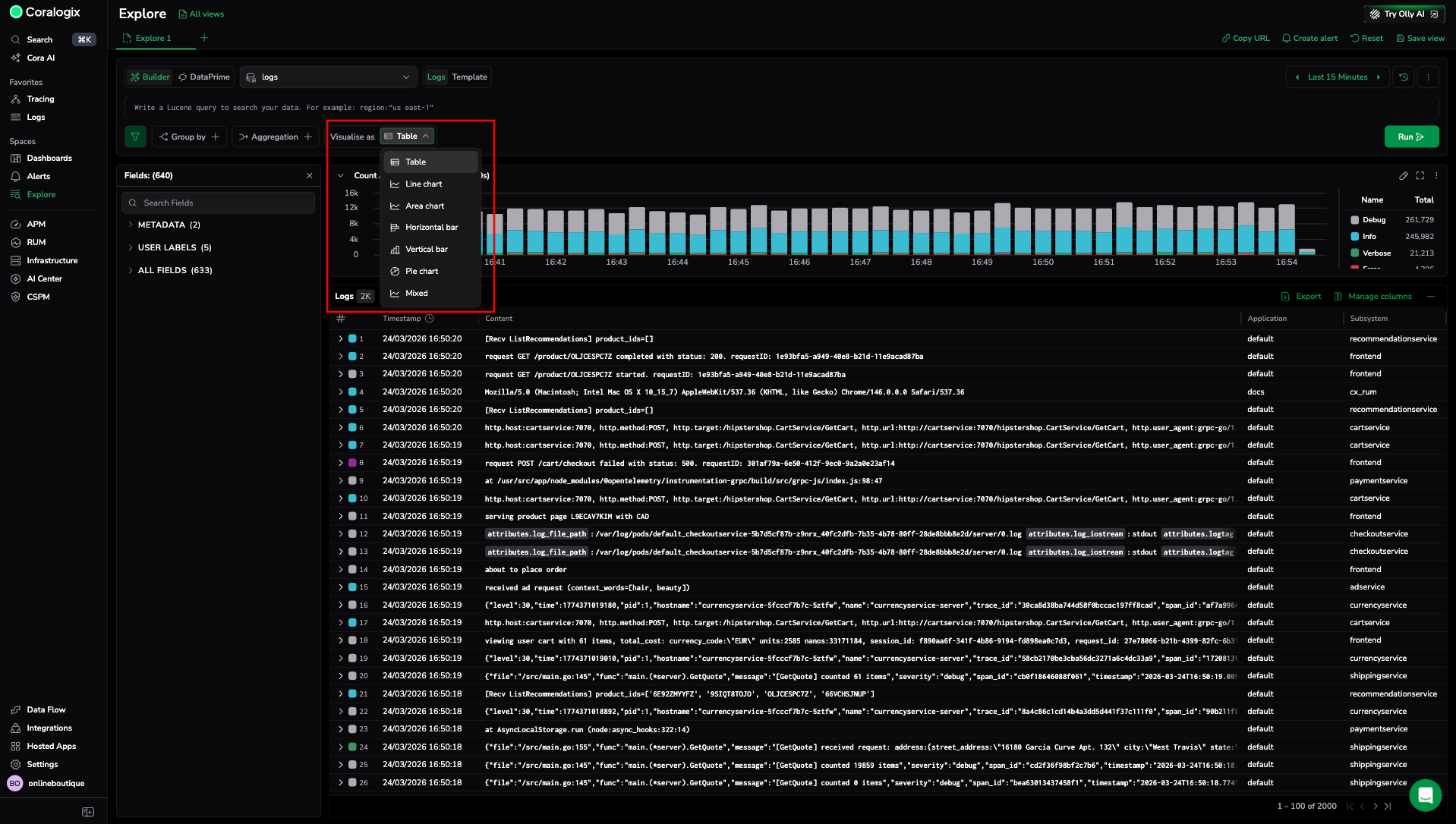This screenshot has height=824, width=1456.
Task: Choose Horizontal bar visualisation option
Action: 431,228
